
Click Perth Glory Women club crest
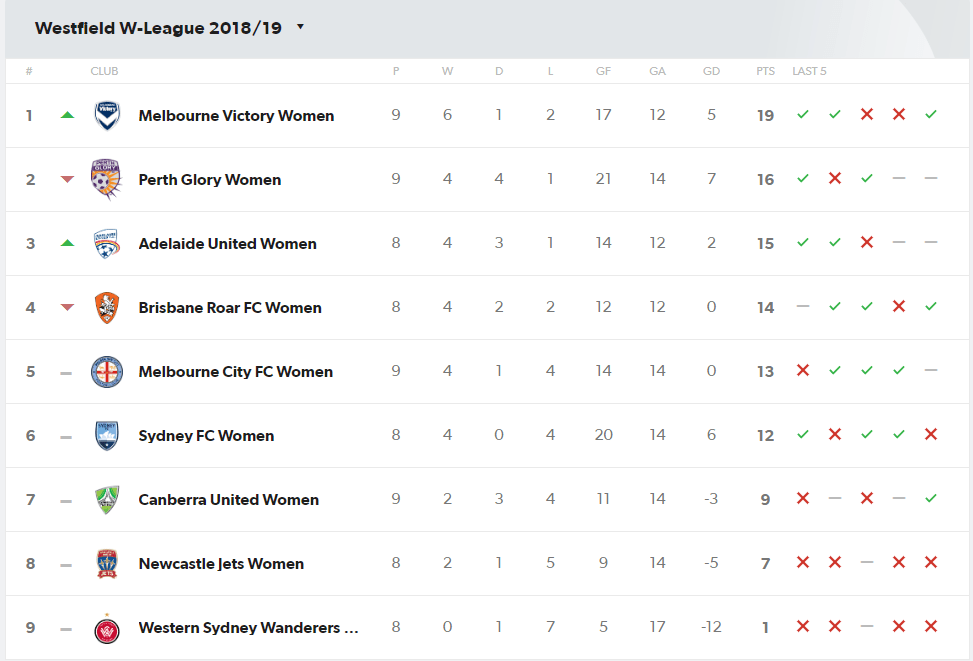click(106, 179)
